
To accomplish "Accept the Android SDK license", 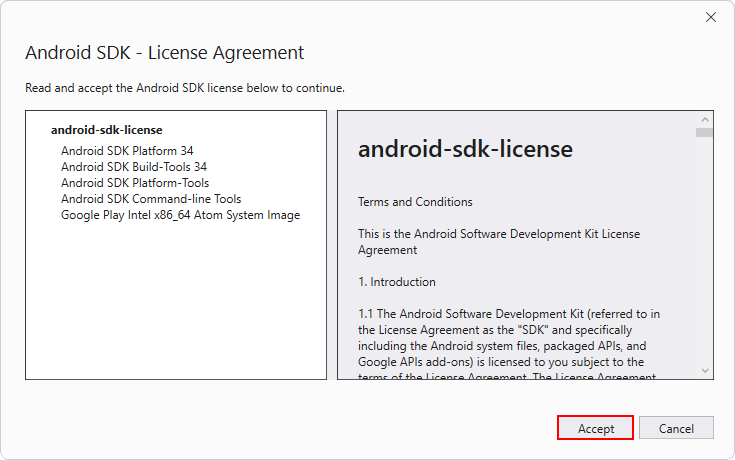I will tap(595, 428).
